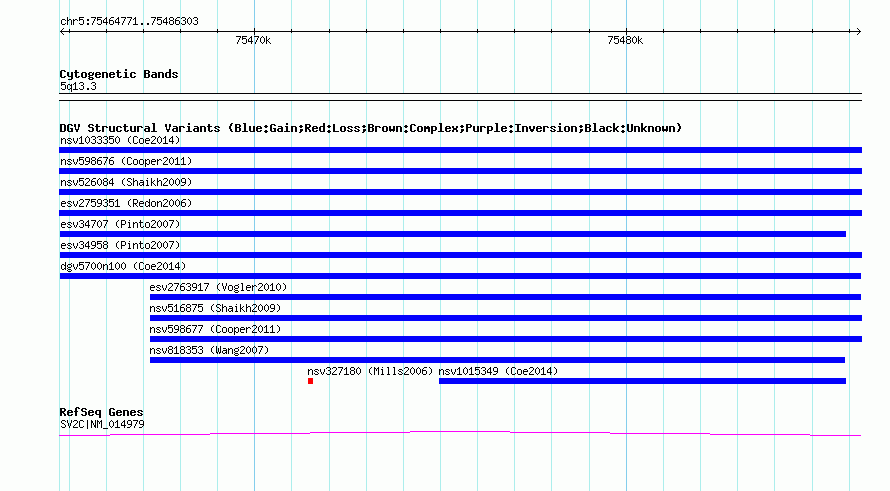Click the nsv1033350 (Coe2014) variant label
The image size is (890, 491).
pos(120,140)
